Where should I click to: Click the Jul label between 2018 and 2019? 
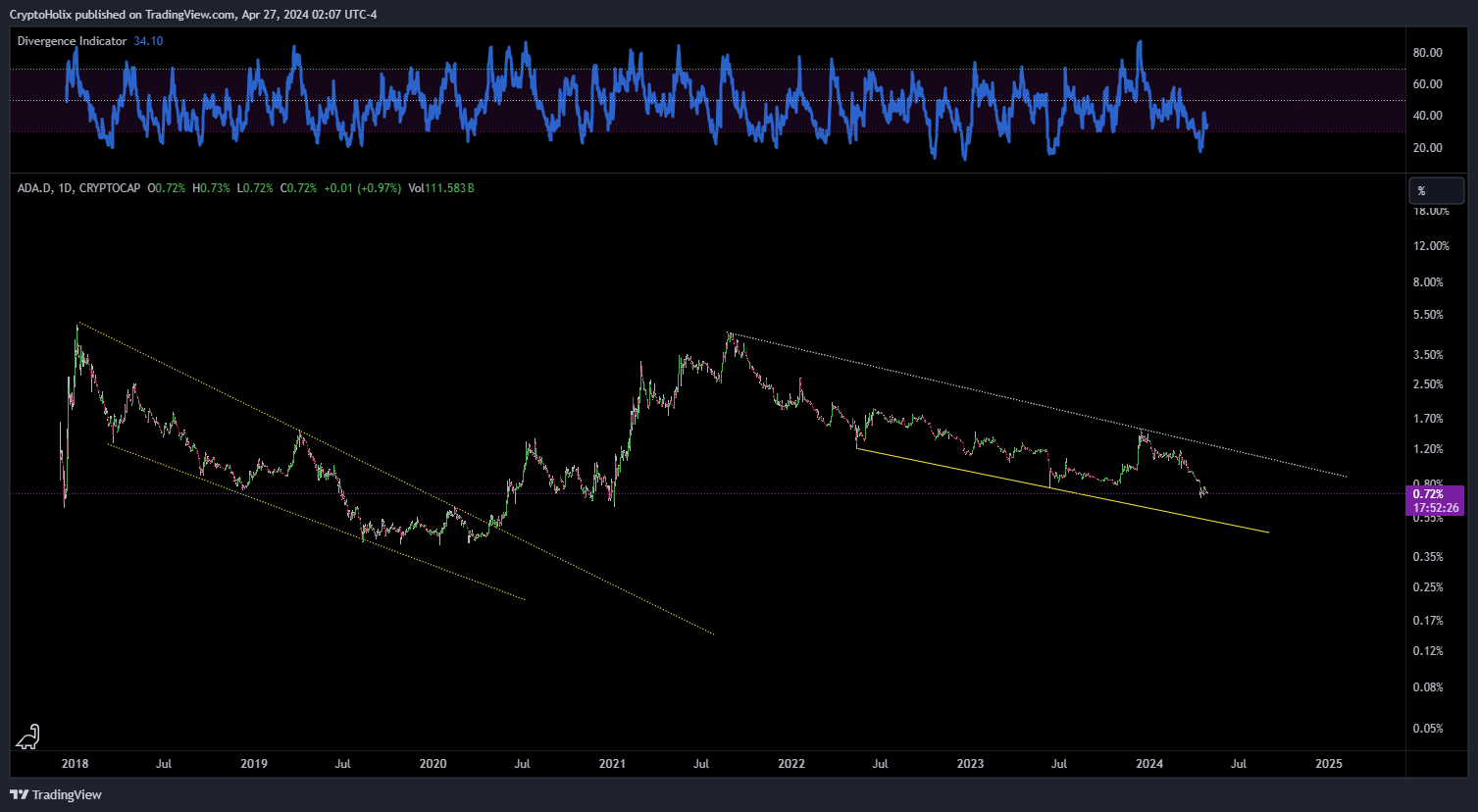click(164, 764)
